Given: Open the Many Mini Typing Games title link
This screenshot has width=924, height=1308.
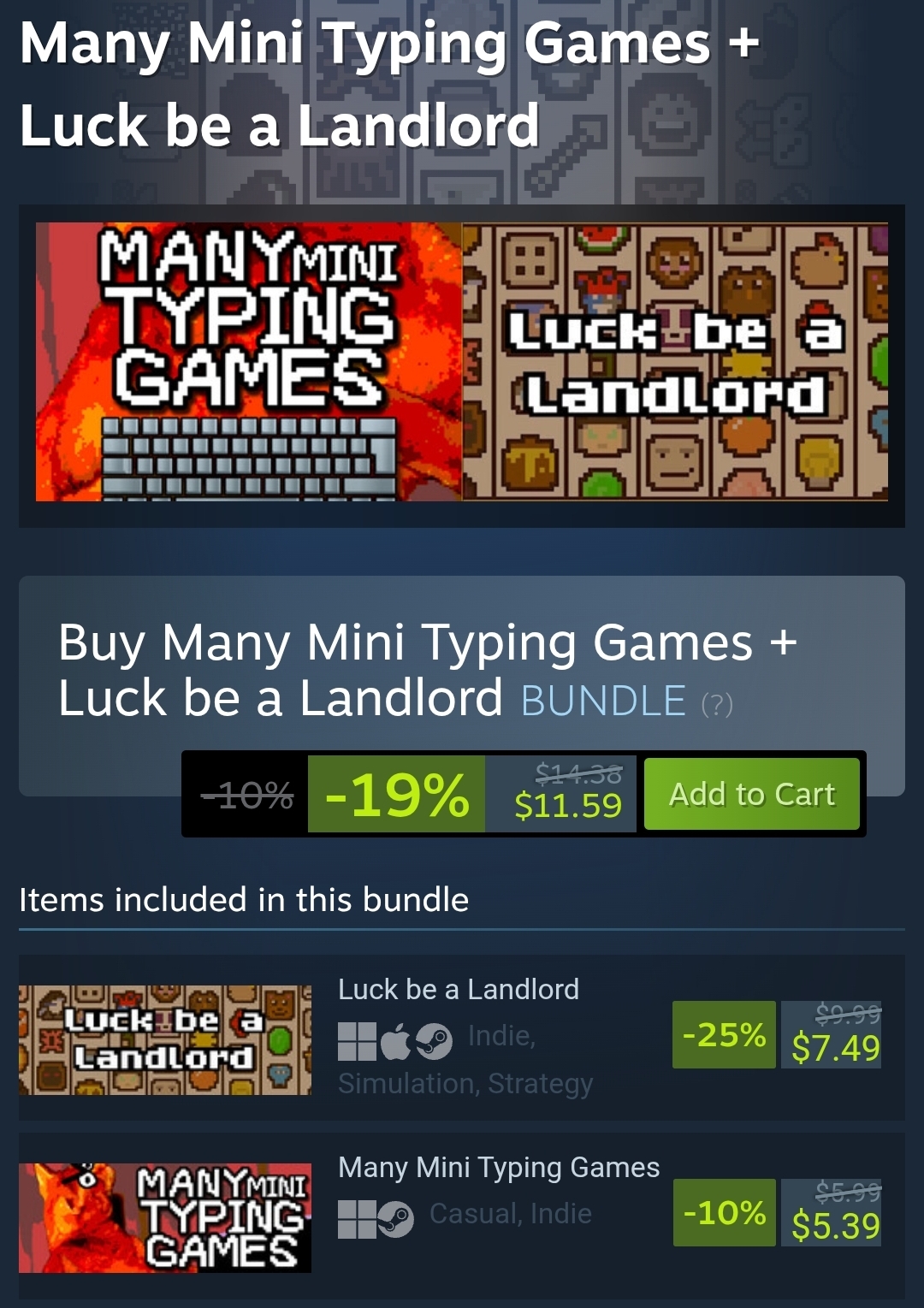Looking at the screenshot, I should (x=499, y=1167).
